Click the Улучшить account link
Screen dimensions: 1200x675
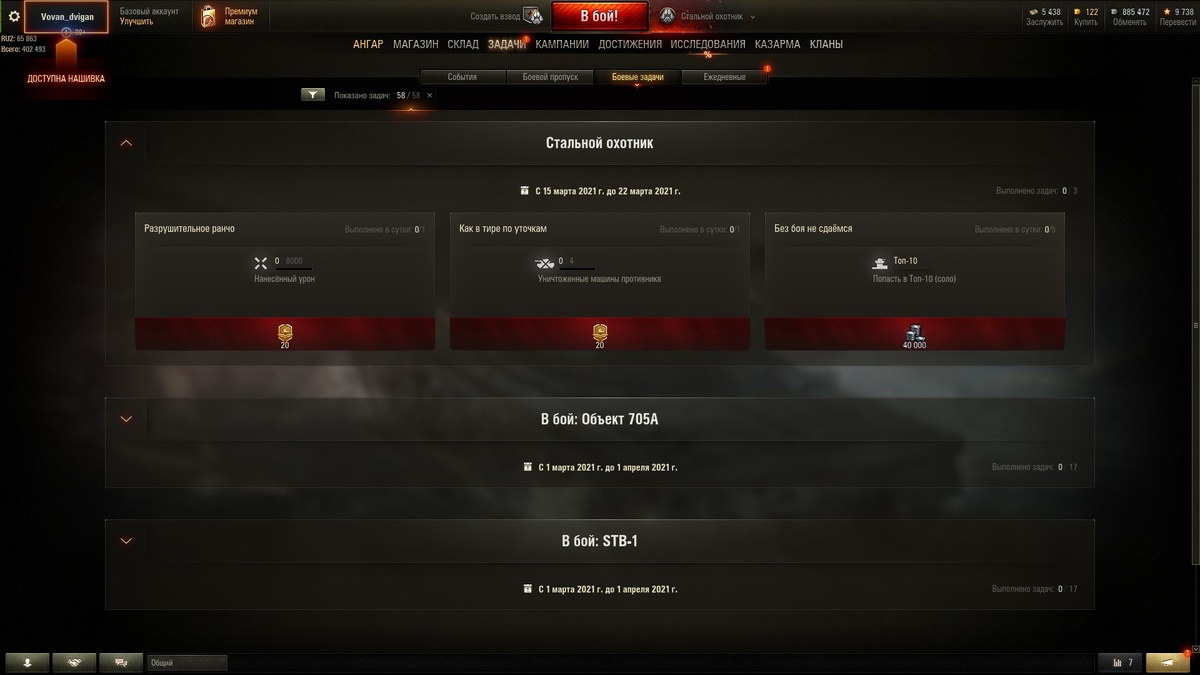coord(136,21)
